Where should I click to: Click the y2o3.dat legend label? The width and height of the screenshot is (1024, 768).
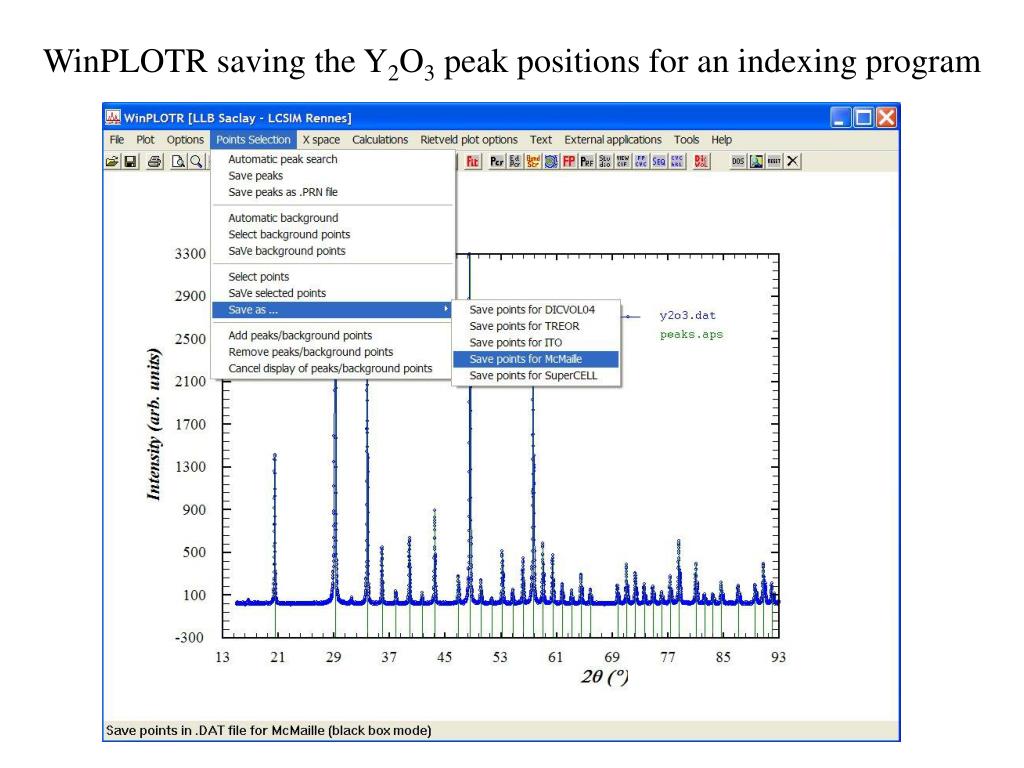pyautogui.click(x=687, y=315)
